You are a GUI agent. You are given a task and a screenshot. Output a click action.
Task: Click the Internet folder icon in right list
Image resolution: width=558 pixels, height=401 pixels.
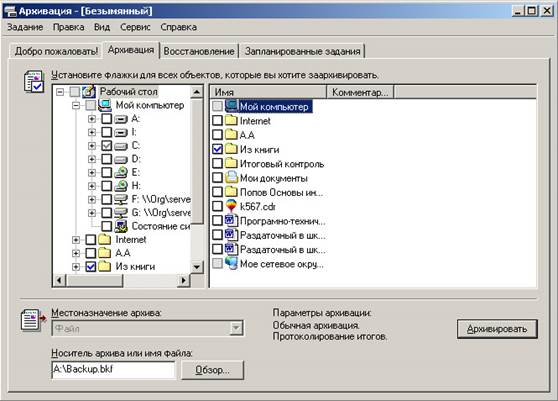coord(231,120)
